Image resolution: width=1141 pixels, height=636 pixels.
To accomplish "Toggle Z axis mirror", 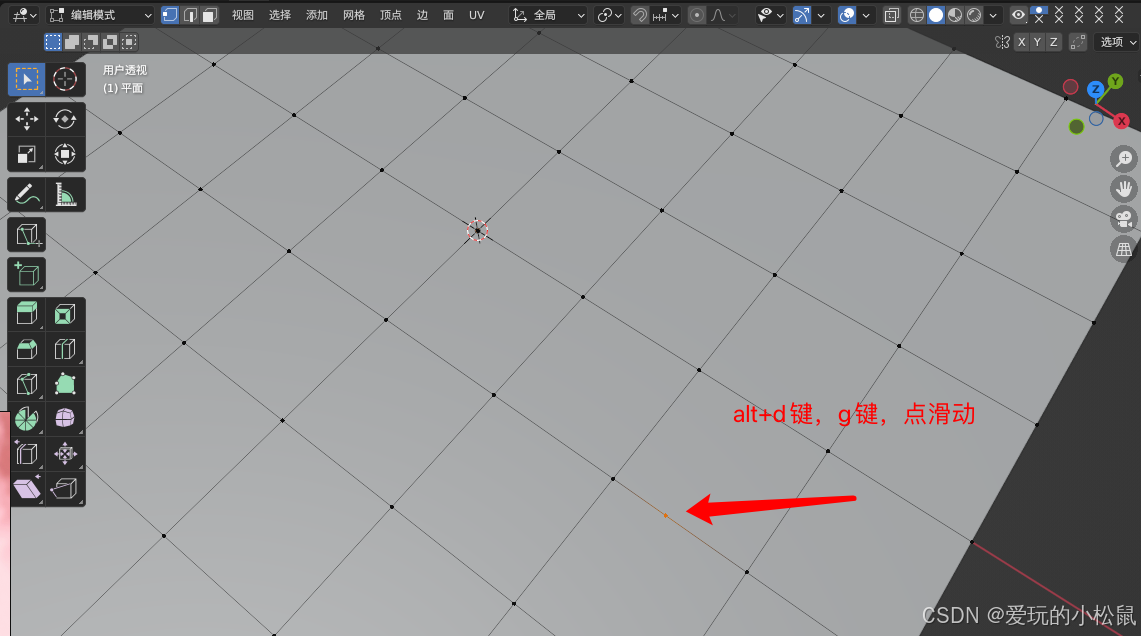I will 1054,42.
